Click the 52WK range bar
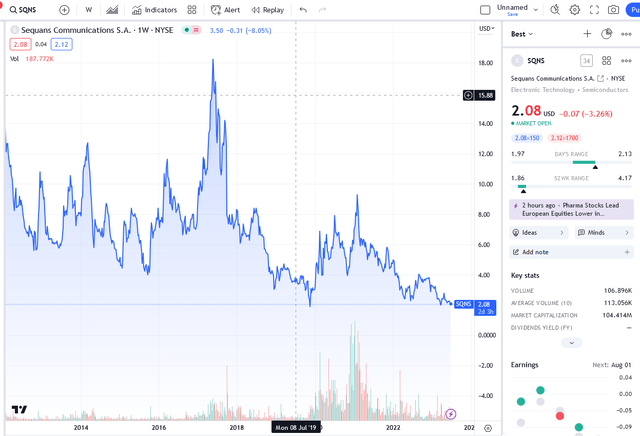This screenshot has width=640, height=436. (571, 187)
